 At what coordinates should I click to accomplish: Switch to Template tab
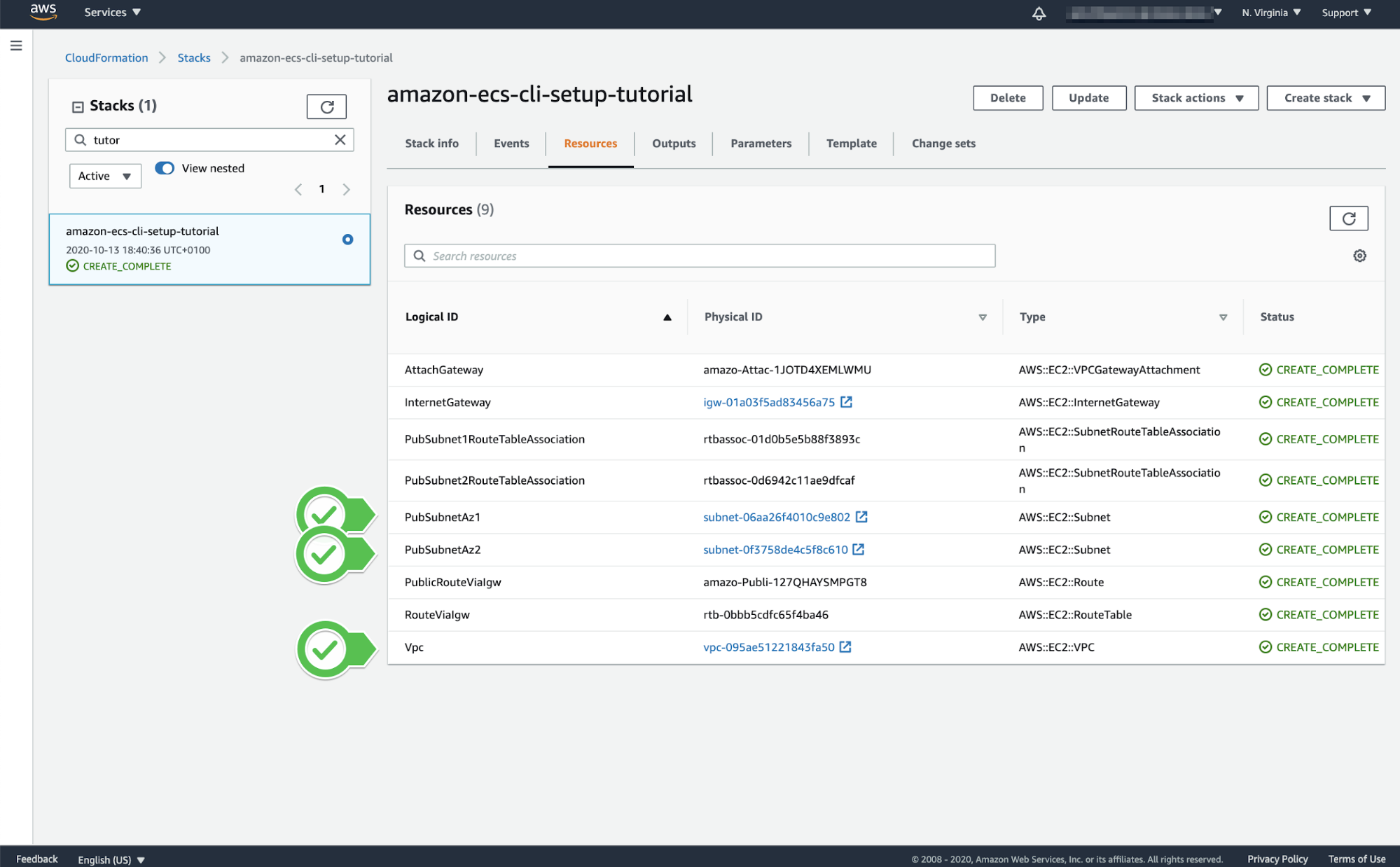(x=851, y=143)
